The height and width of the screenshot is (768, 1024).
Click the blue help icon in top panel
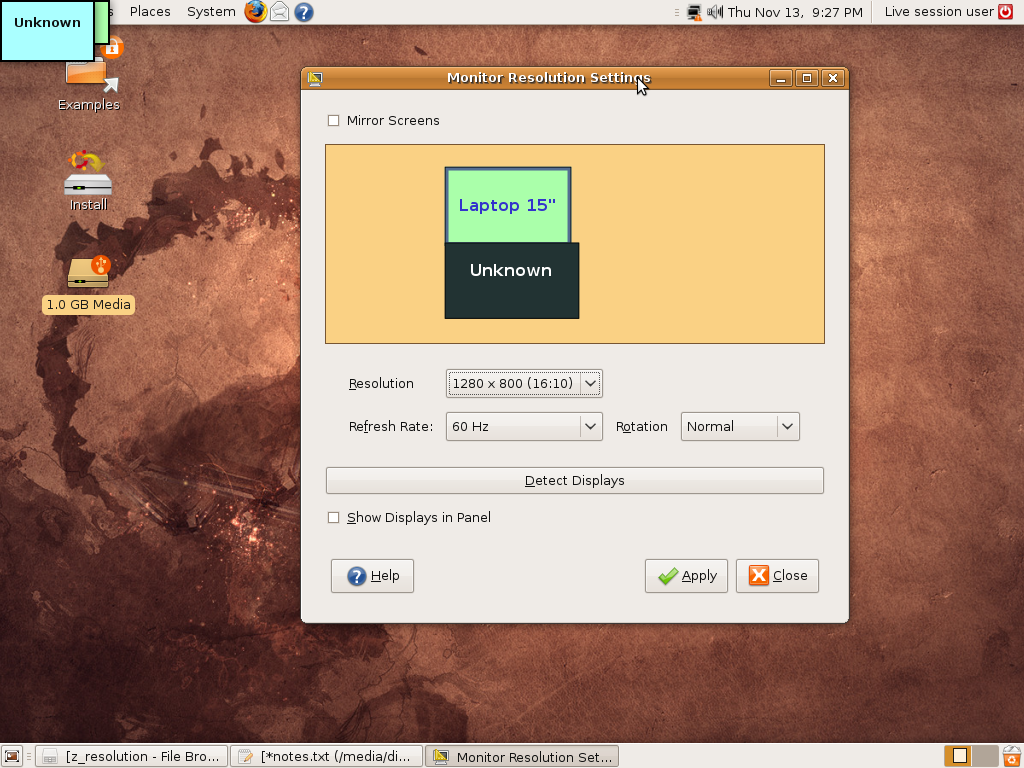click(x=304, y=12)
